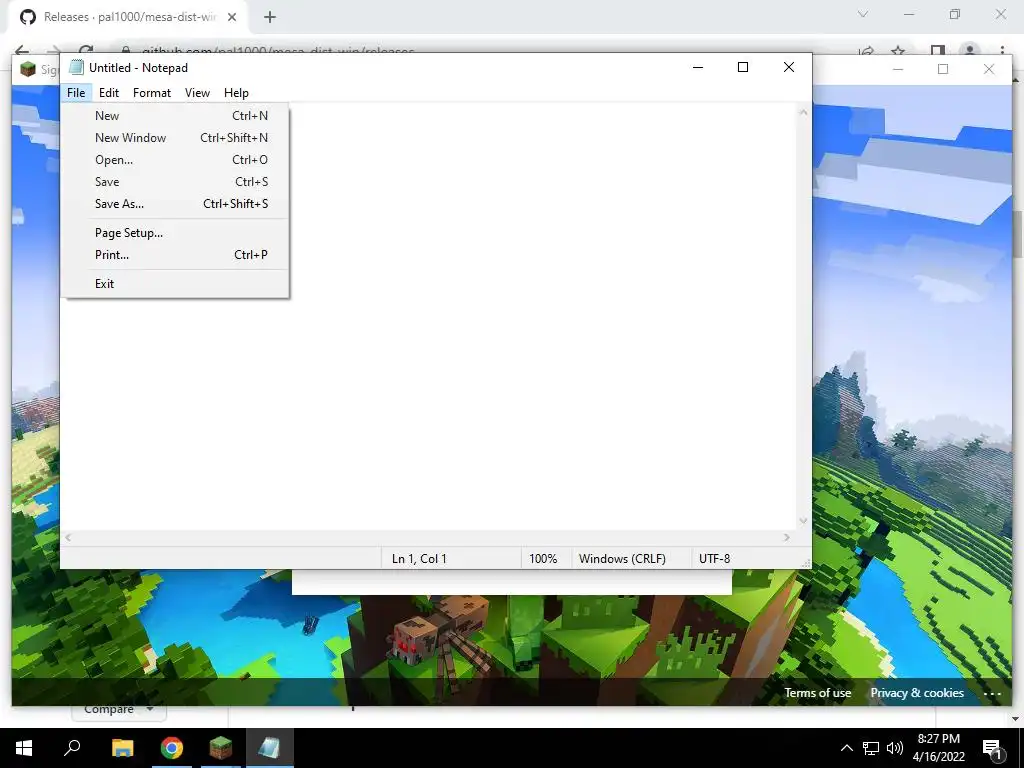The height and width of the screenshot is (768, 1024).
Task: Click Exit in Notepad File menu
Action: click(x=175, y=283)
